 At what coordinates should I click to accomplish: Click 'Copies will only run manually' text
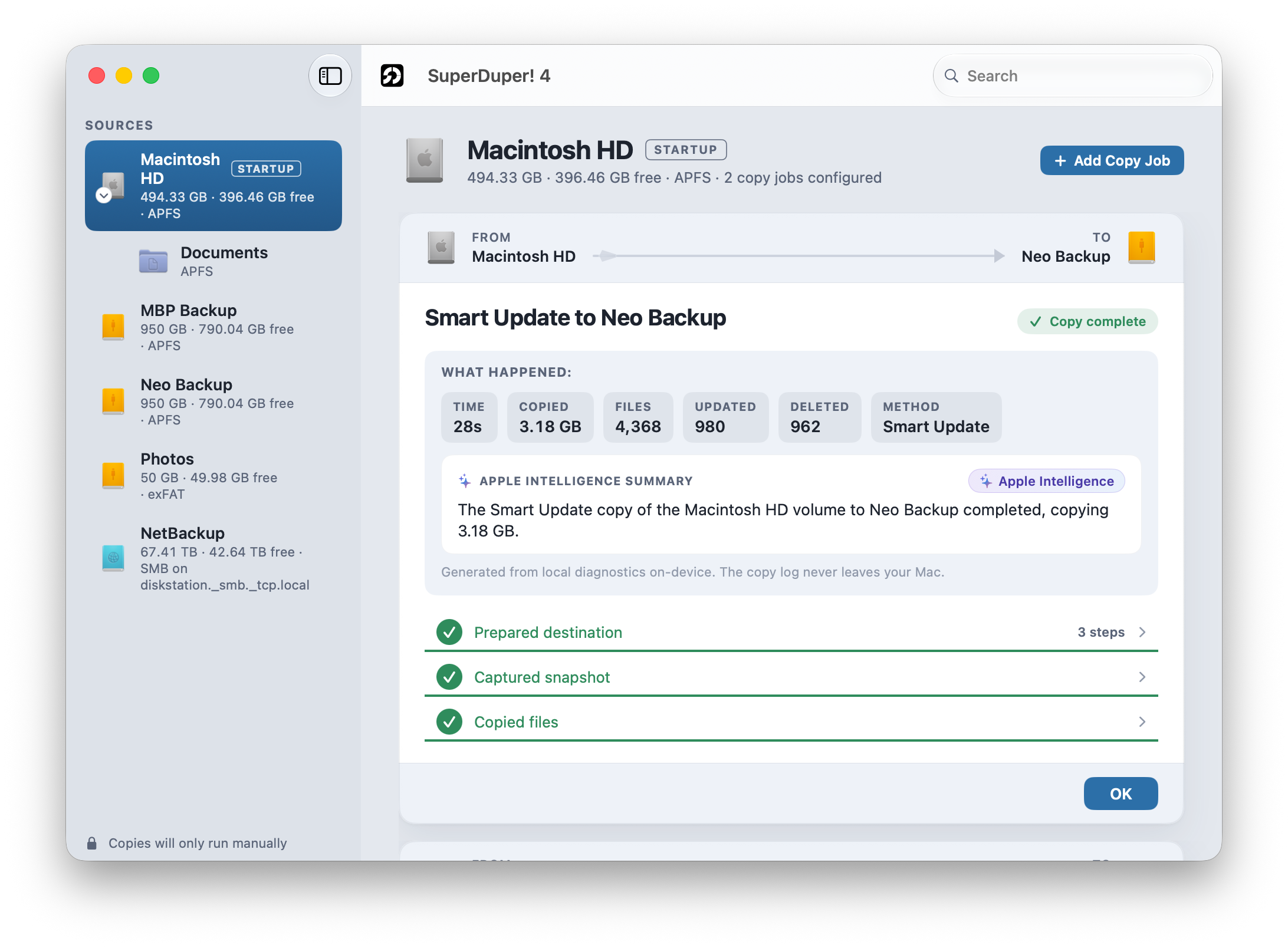click(198, 843)
